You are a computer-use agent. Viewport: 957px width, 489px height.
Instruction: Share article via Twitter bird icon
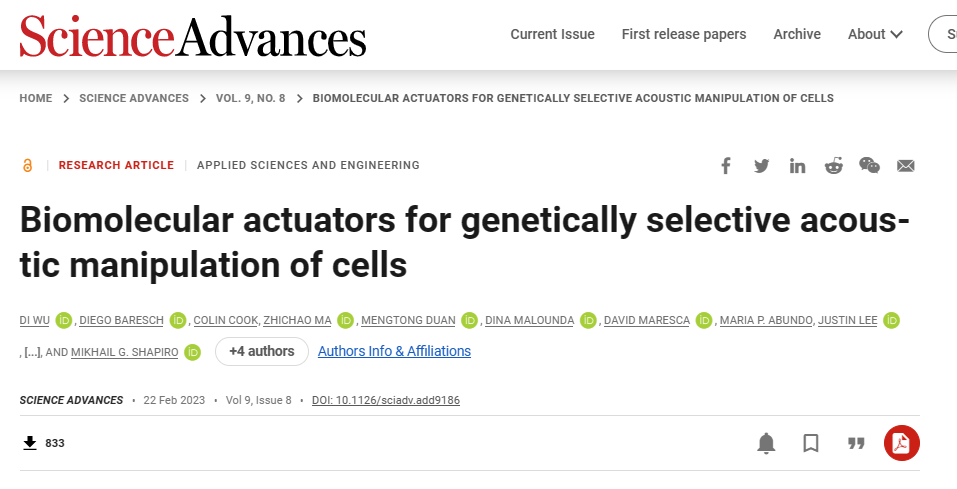(x=761, y=165)
